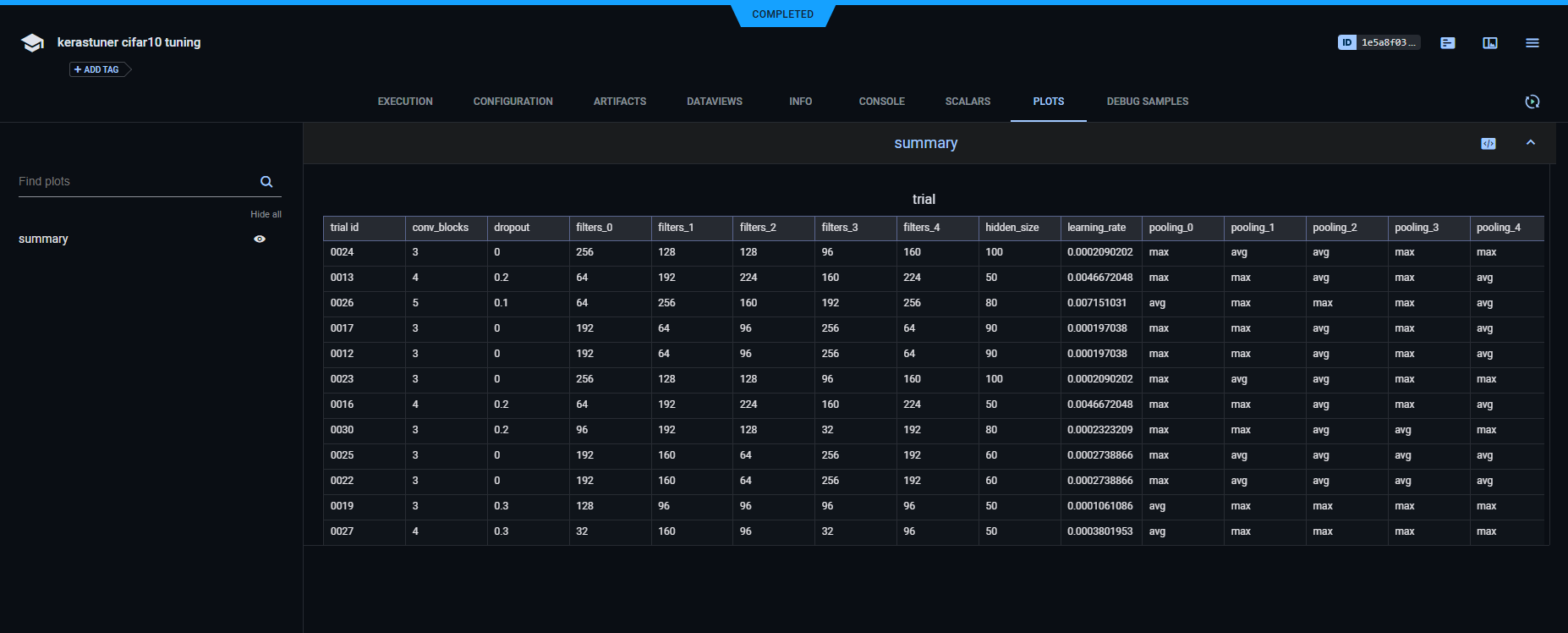Open the experiment description icon
This screenshot has height=633, width=1568.
coord(1447,42)
